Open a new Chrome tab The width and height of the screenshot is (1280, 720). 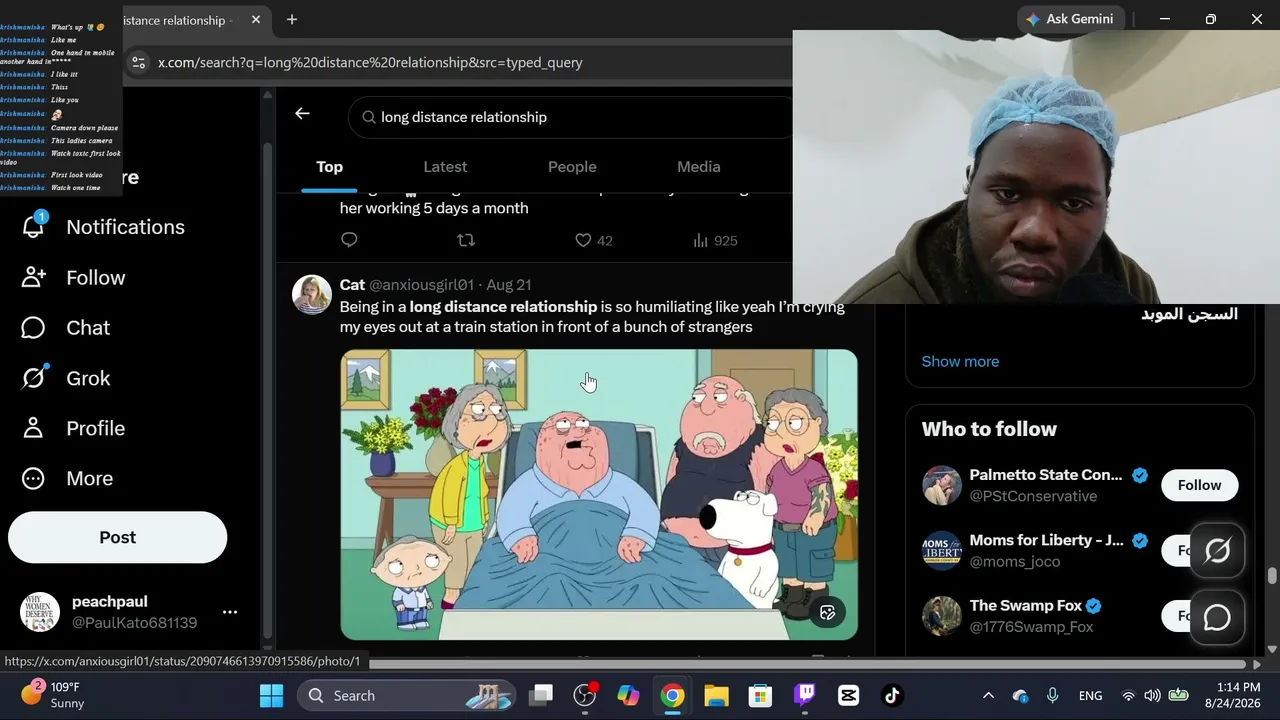click(292, 19)
